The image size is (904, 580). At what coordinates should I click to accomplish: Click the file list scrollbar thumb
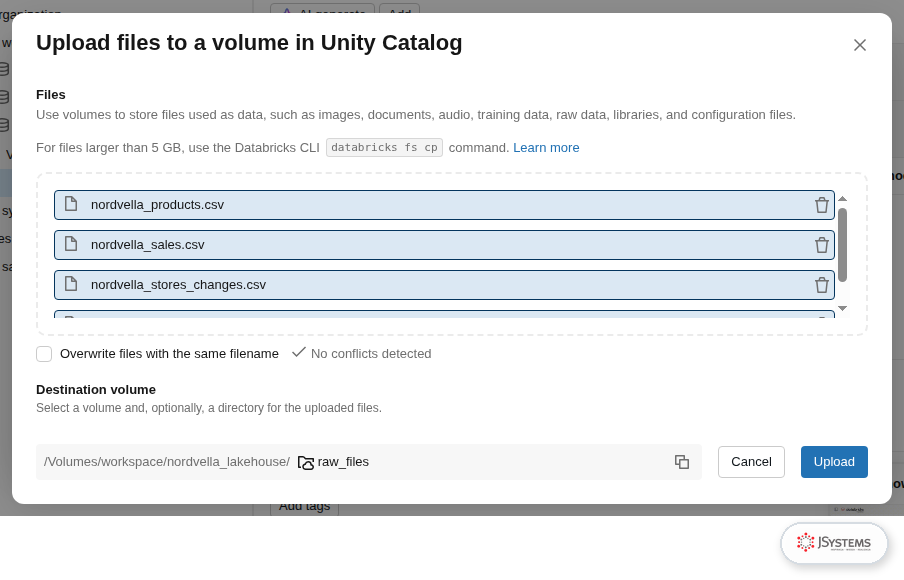pyautogui.click(x=842, y=245)
